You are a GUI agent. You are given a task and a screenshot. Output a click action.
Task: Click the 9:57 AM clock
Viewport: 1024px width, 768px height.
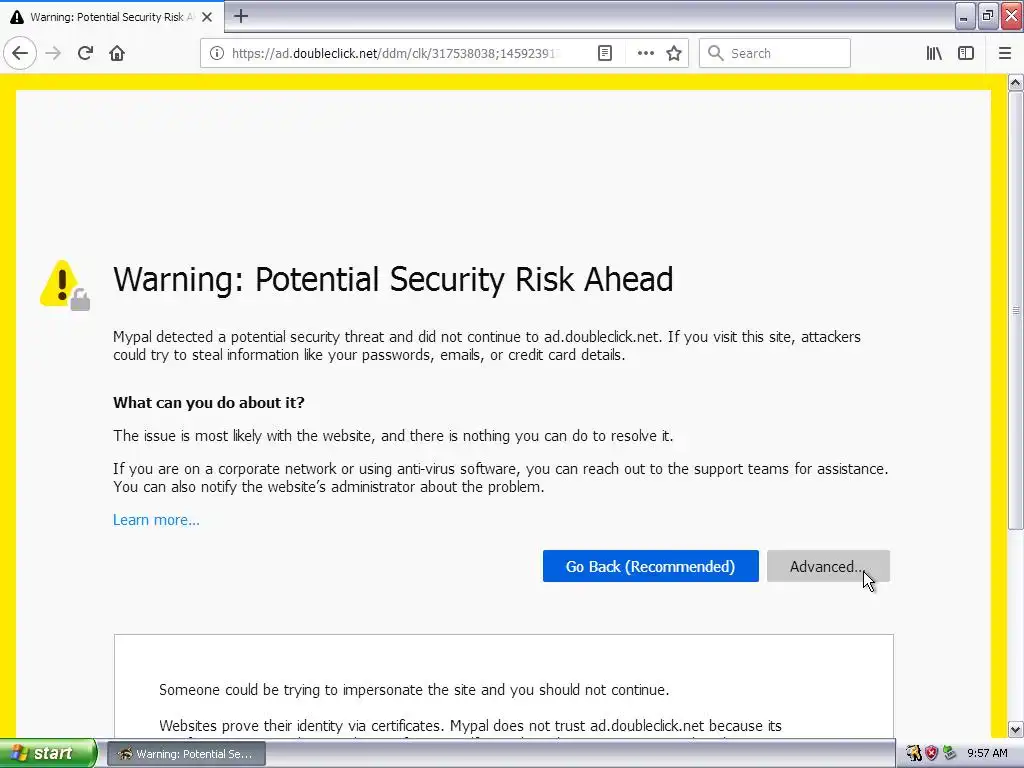pos(987,753)
